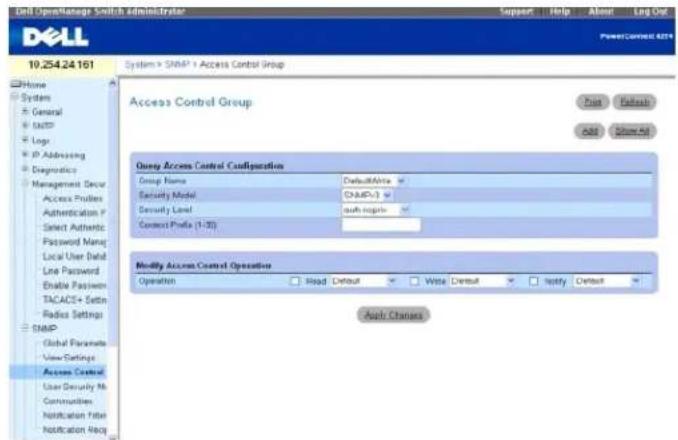Expand the Diagnostics tree node
The width and height of the screenshot is (678, 440).
[26, 169]
